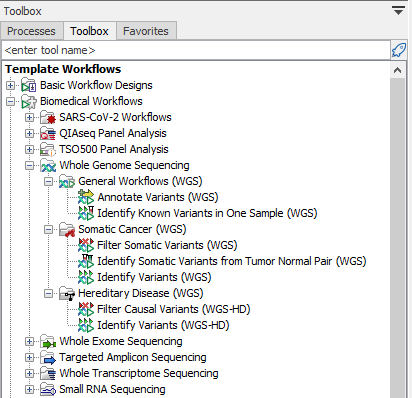
Task: Select Identify Variants (WGS) workflow label
Action: click(x=154, y=277)
